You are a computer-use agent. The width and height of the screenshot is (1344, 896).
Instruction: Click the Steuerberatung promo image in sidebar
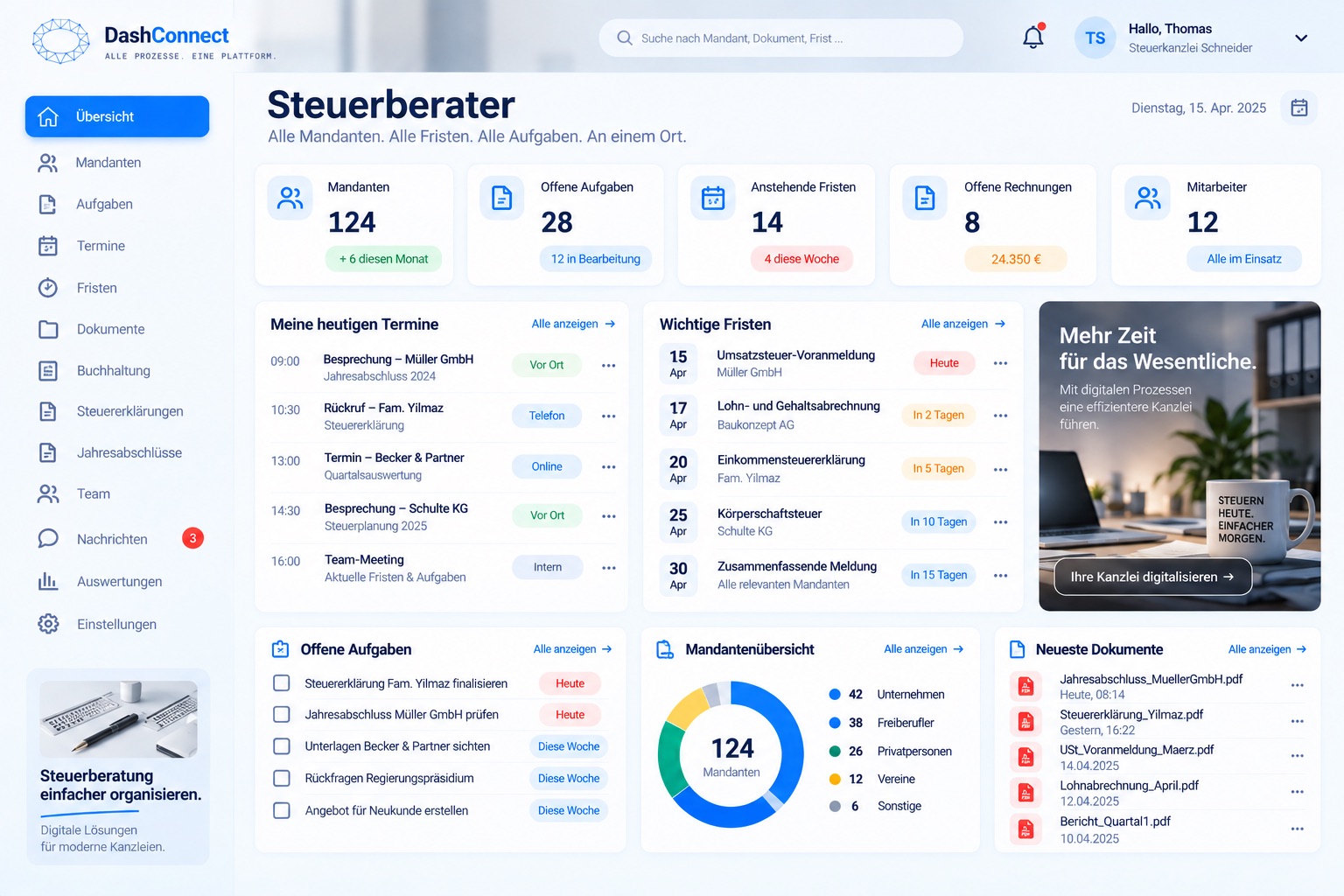click(119, 719)
